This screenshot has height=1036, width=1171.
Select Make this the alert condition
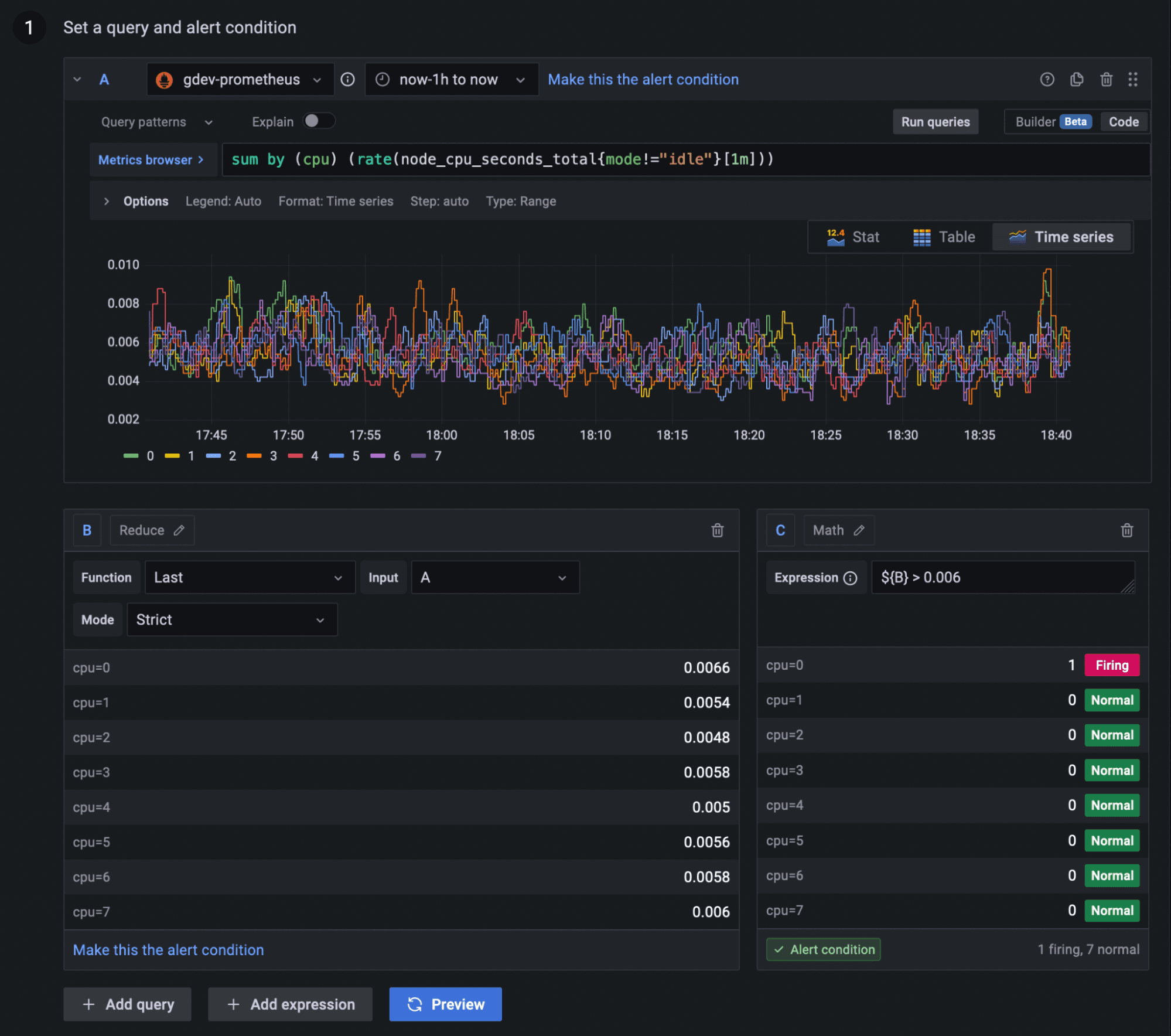click(x=642, y=79)
